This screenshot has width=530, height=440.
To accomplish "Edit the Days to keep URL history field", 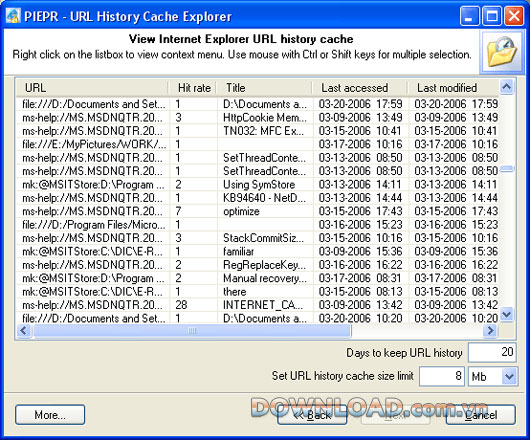I will [x=492, y=352].
